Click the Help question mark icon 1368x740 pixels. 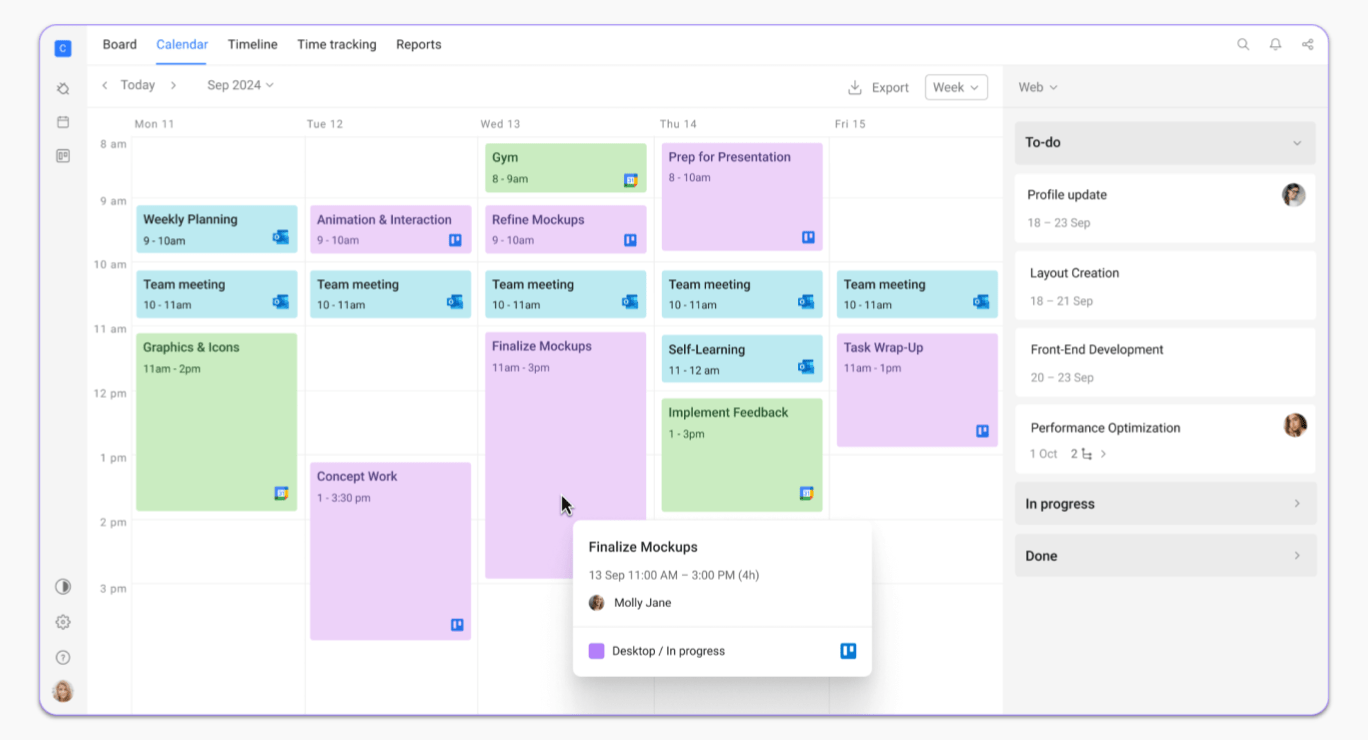[x=62, y=657]
